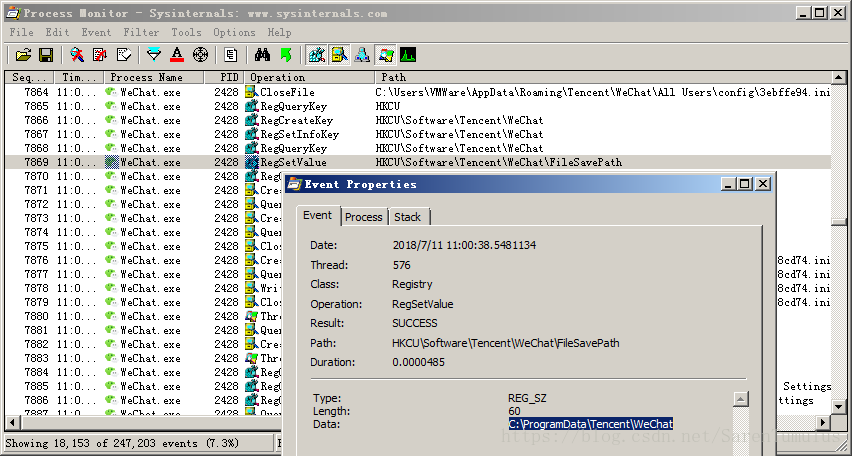852x456 pixels.
Task: Open the Highlight 'A' icon
Action: (x=177, y=54)
